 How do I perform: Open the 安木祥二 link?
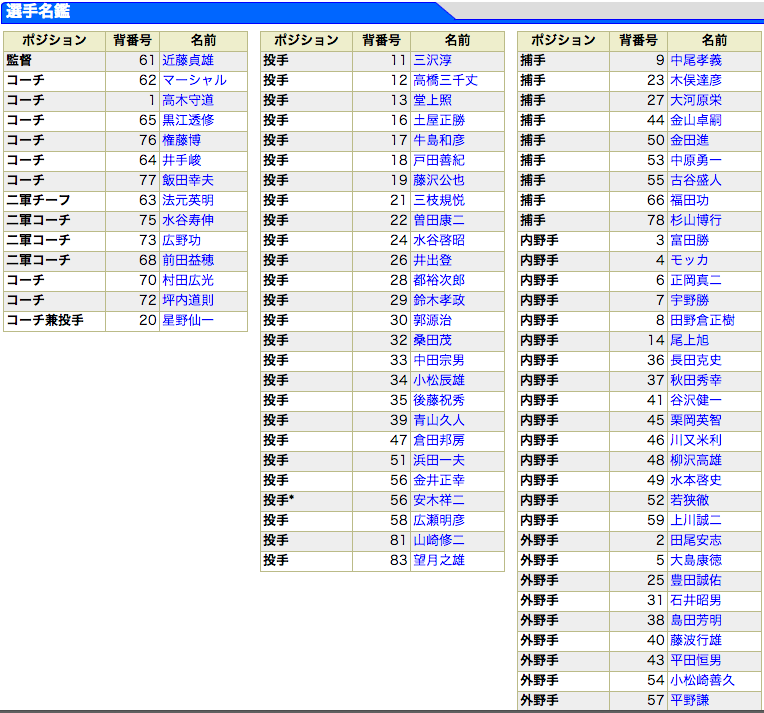click(x=439, y=500)
